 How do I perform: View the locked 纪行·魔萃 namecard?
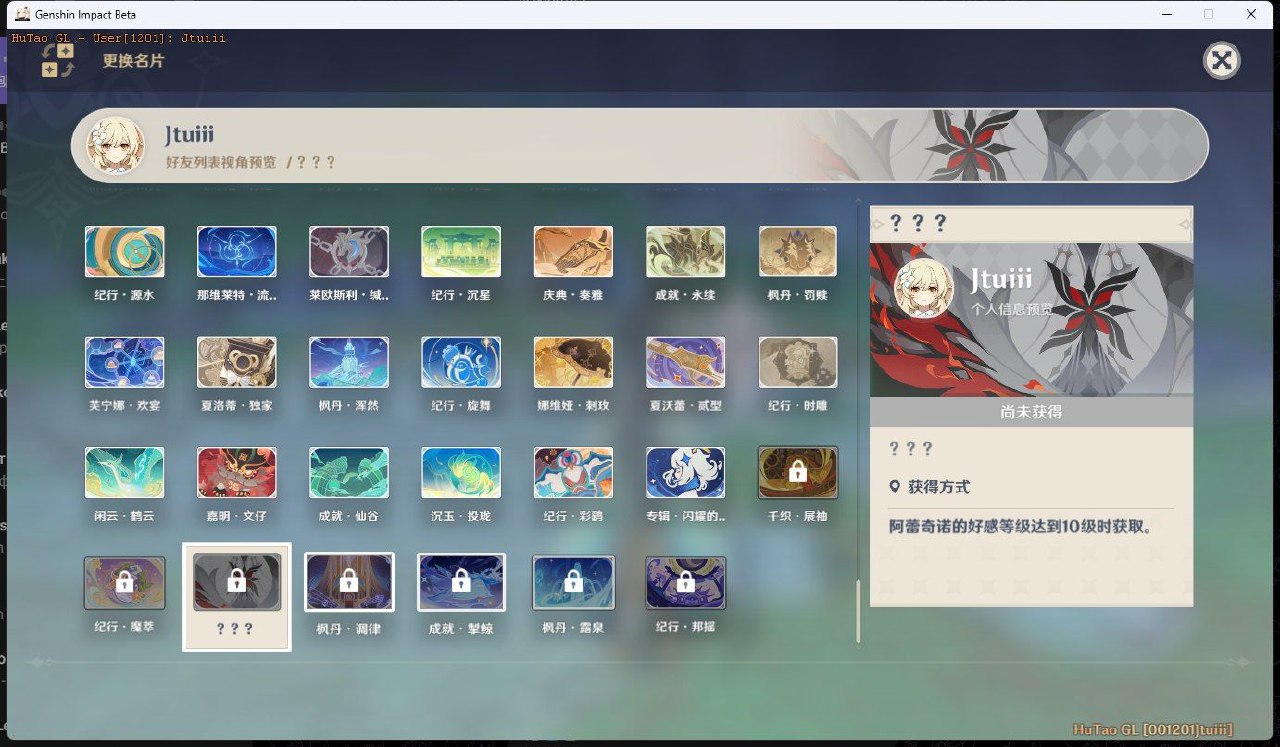(125, 582)
